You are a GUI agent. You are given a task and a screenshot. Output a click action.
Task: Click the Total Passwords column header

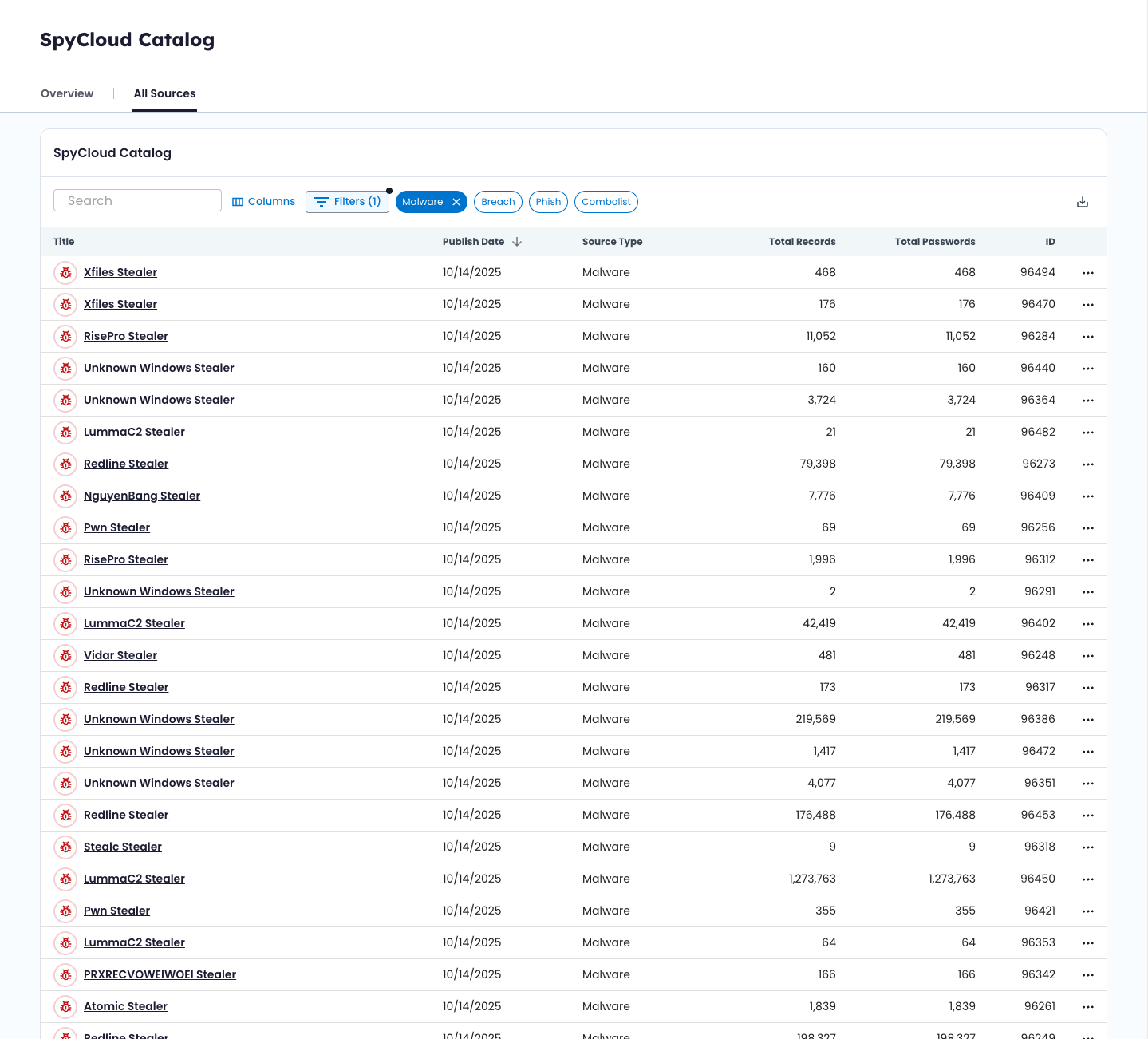click(x=935, y=242)
